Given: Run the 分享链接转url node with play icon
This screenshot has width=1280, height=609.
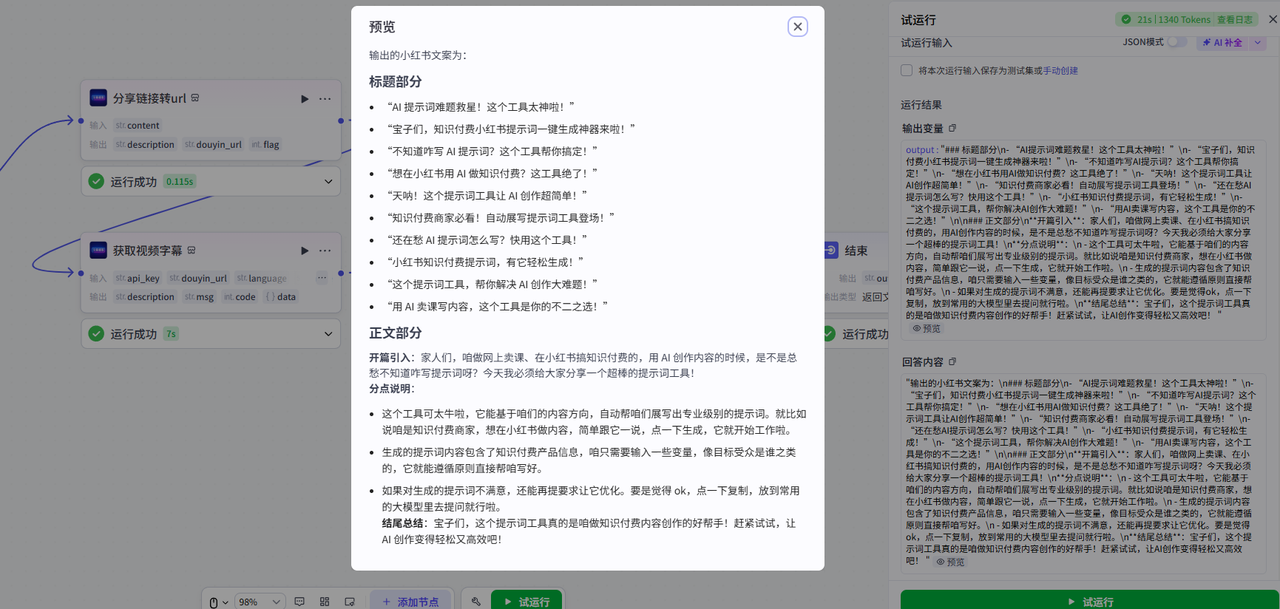Looking at the screenshot, I should click(x=305, y=99).
